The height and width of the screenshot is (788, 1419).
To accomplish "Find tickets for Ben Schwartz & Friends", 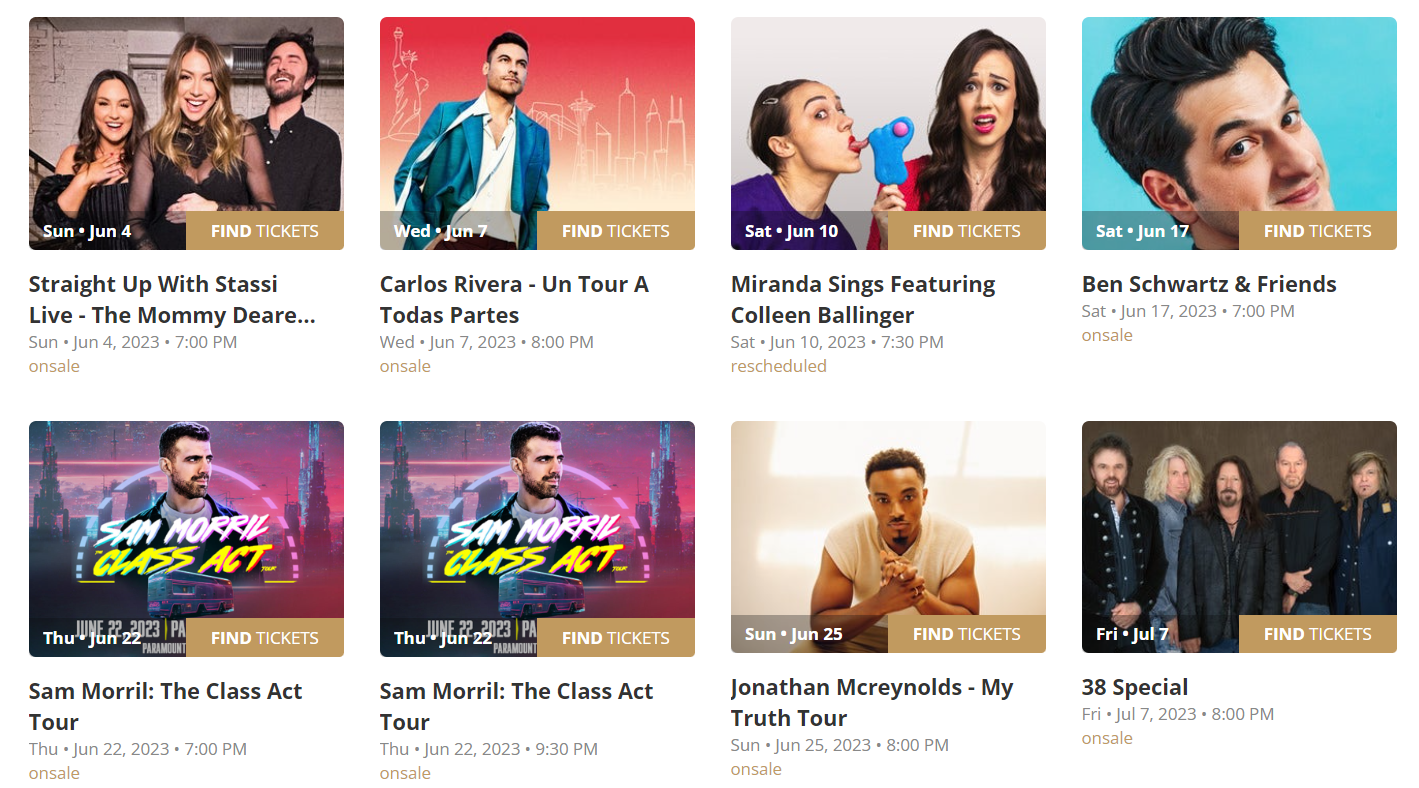I will pos(1318,231).
